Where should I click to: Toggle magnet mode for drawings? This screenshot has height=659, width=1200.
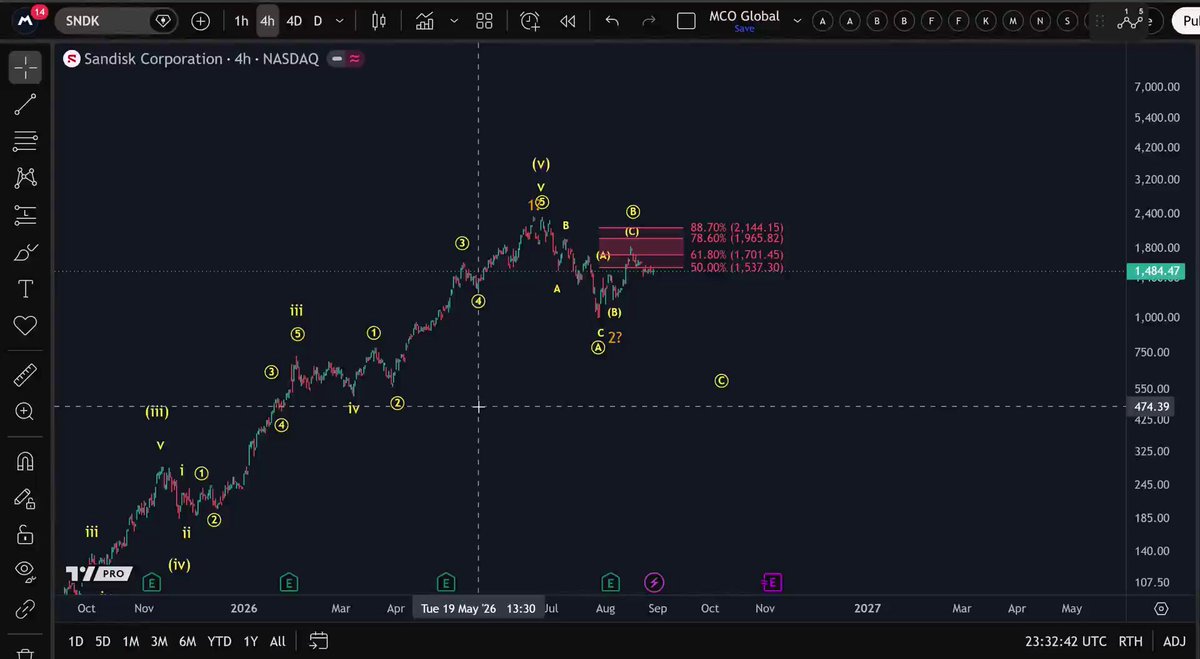pyautogui.click(x=25, y=461)
